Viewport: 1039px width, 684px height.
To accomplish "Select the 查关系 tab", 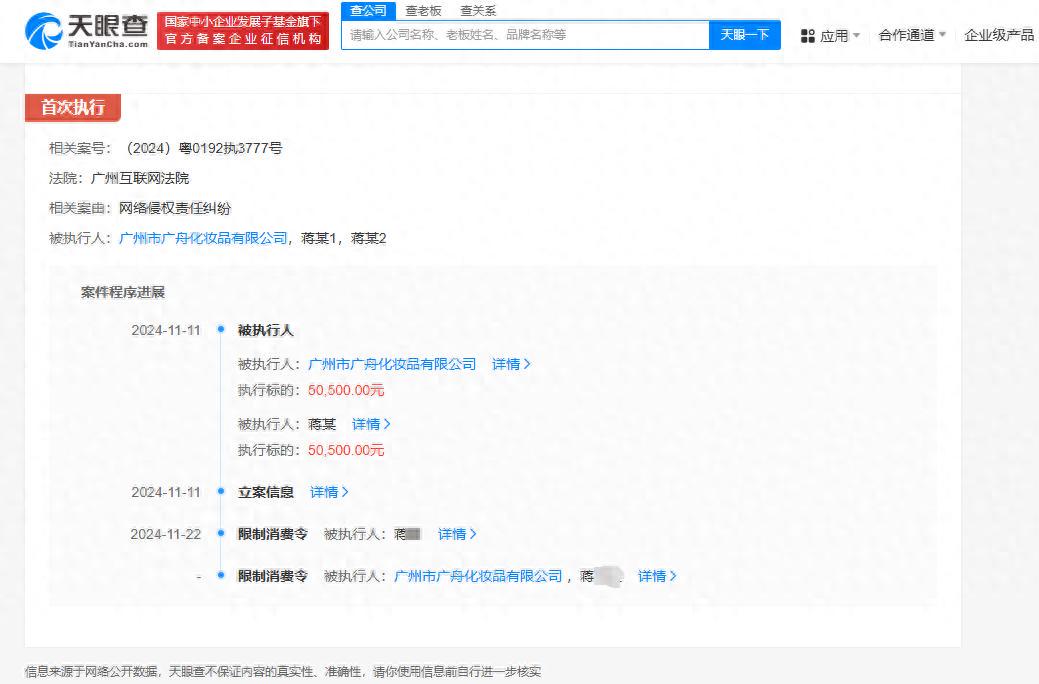I will [477, 11].
